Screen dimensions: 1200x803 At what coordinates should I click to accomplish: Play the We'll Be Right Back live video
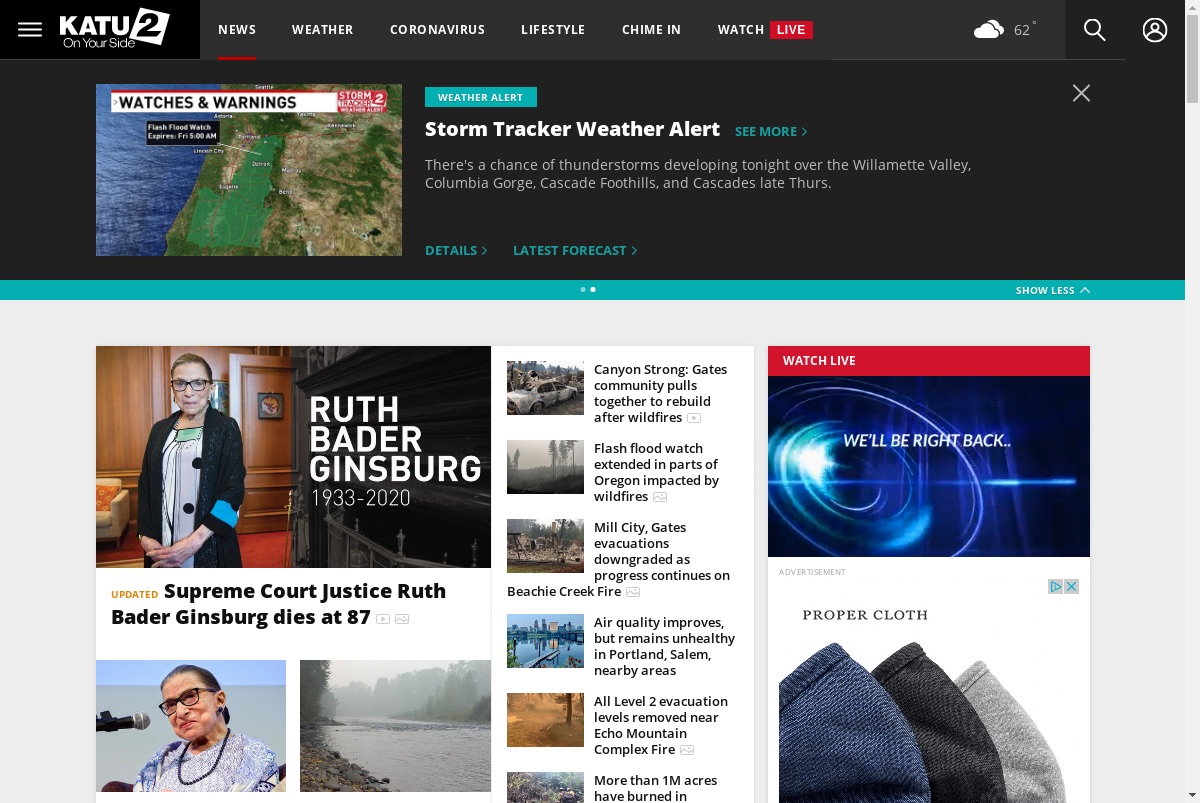[x=929, y=466]
